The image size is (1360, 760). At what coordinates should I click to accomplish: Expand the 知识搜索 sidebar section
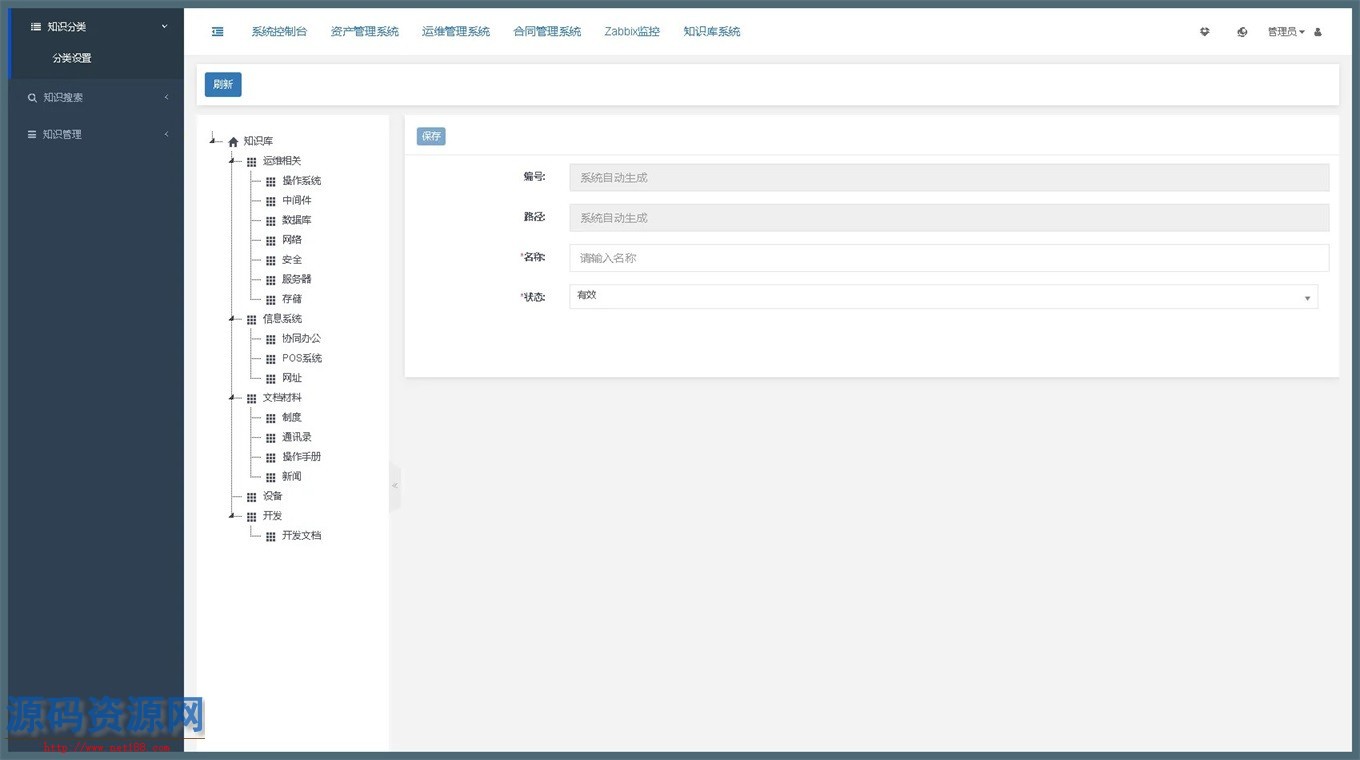coord(96,98)
